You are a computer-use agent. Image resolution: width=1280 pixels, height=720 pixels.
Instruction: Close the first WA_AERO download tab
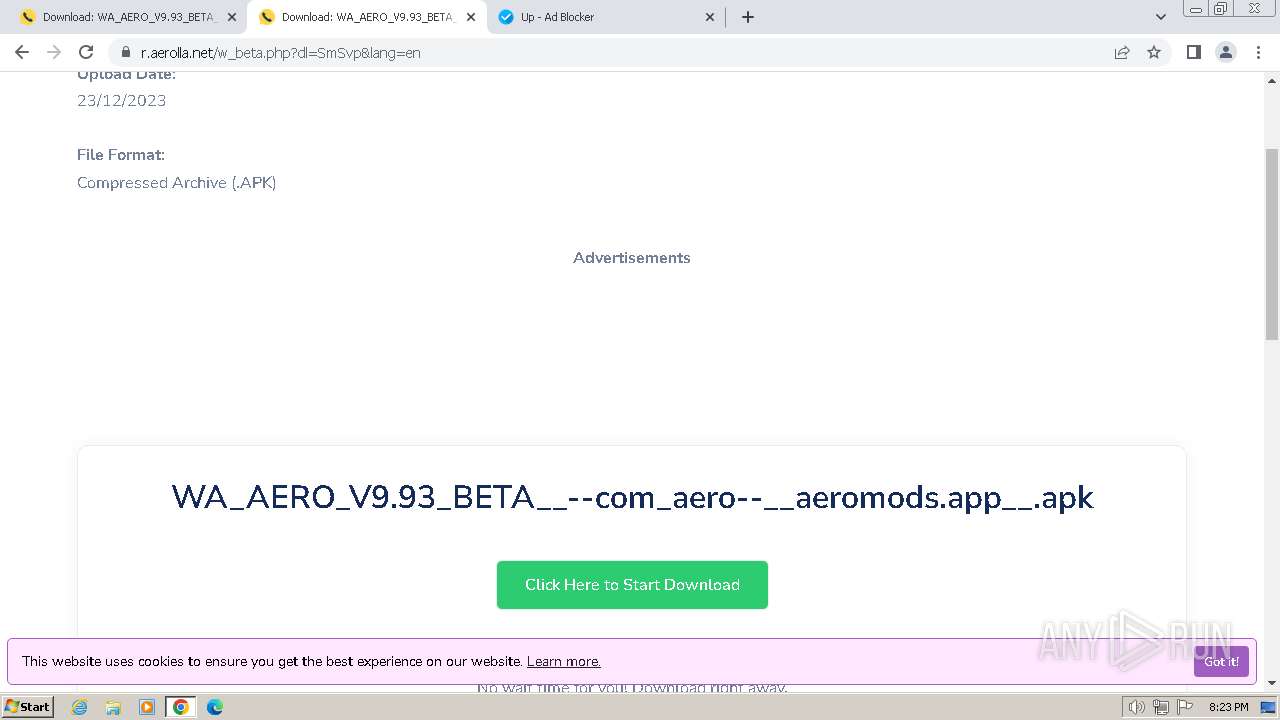[x=232, y=17]
